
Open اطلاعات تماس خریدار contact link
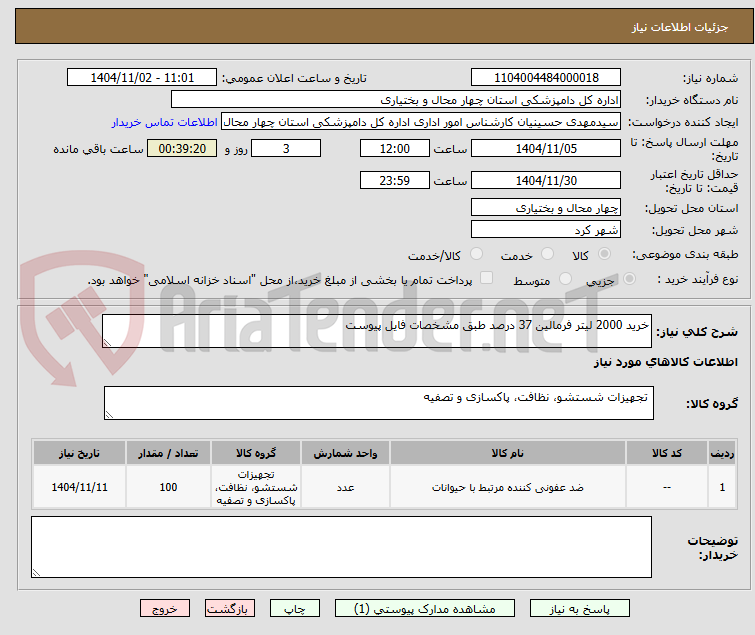coord(165,122)
